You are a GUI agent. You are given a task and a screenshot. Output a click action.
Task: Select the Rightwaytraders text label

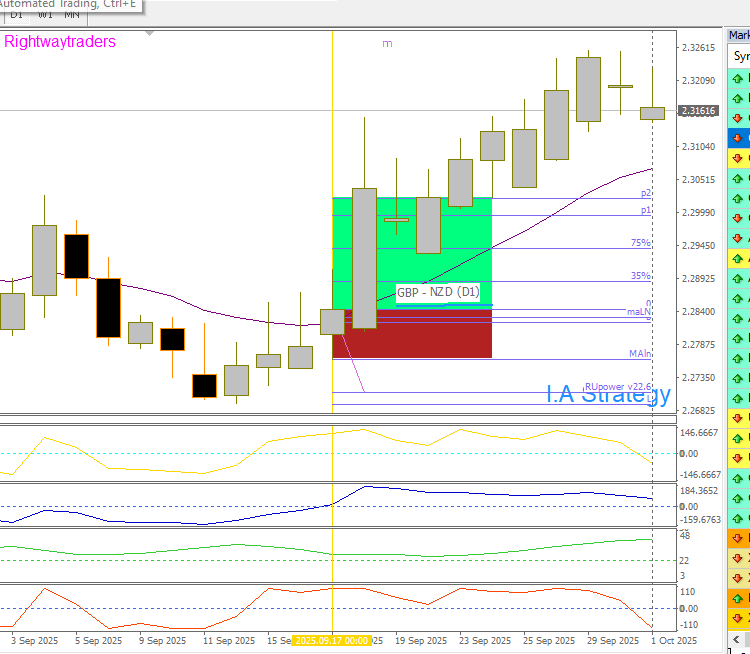60,42
